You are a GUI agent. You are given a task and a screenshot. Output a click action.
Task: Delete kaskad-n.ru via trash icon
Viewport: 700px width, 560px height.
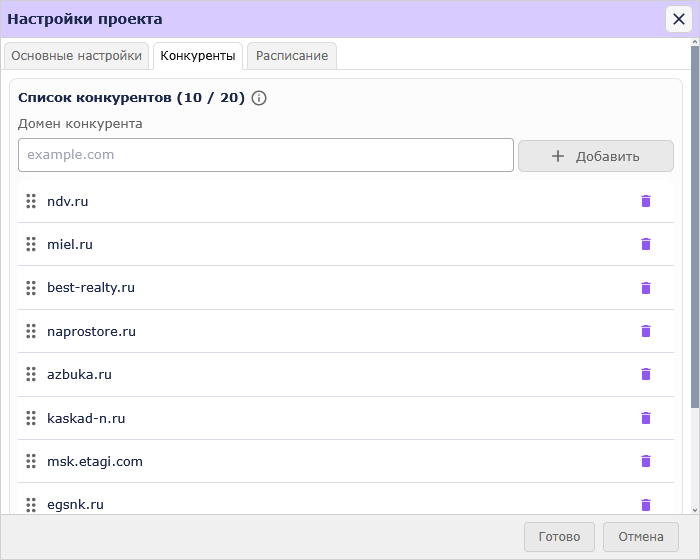pos(646,418)
